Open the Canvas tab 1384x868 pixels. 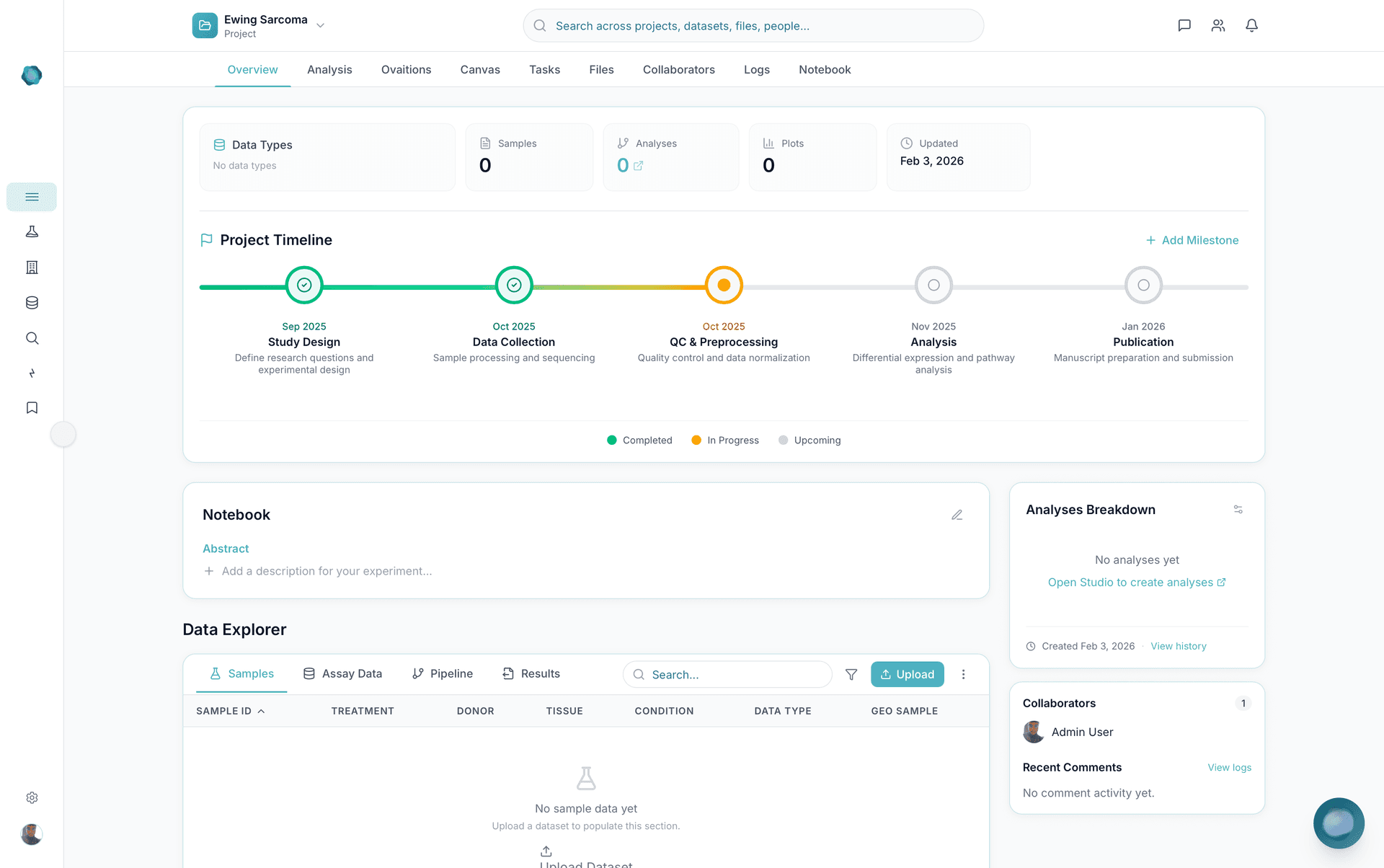480,70
